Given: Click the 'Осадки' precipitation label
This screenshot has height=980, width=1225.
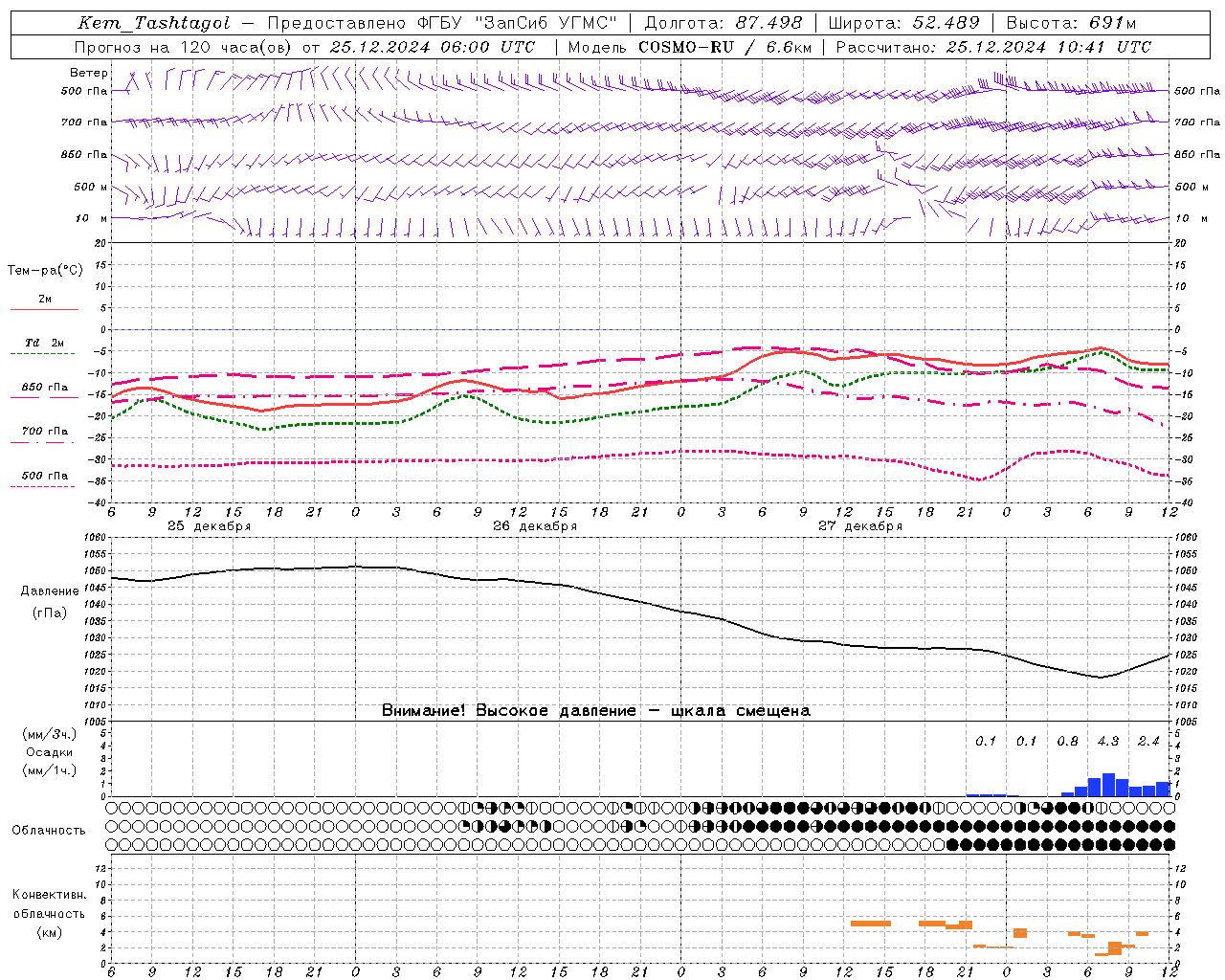Looking at the screenshot, I should point(50,752).
